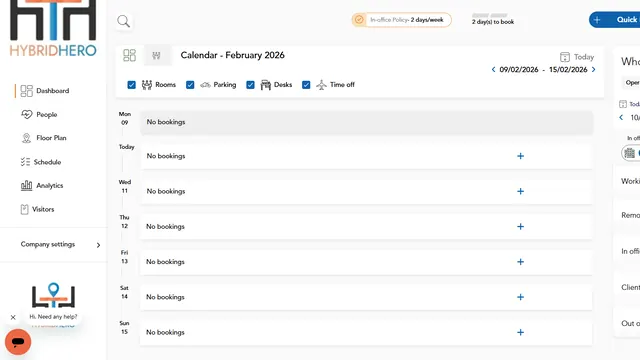Click the In-office Policy checkmark icon
Image resolution: width=640 pixels, height=360 pixels.
[359, 20]
